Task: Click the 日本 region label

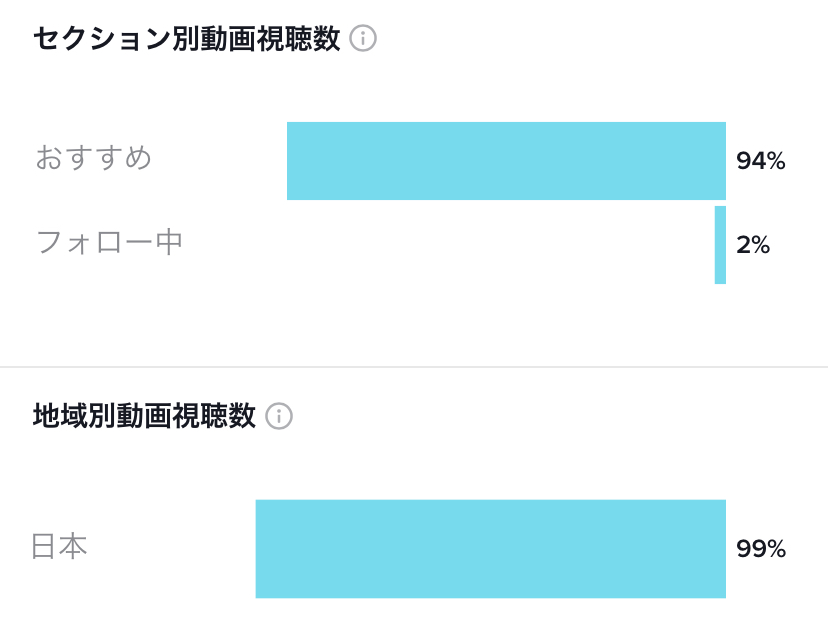Action: [60, 546]
